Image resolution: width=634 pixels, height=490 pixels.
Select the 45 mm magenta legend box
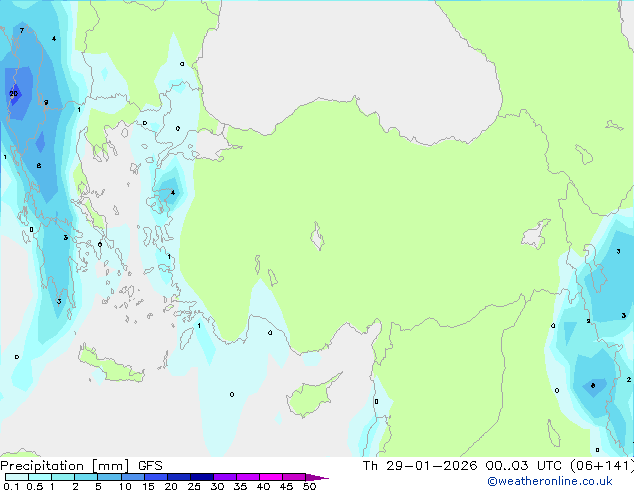(294, 477)
